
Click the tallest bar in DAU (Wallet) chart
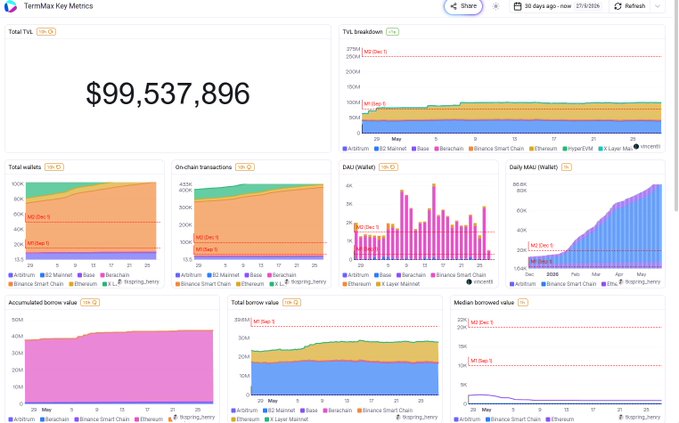(x=433, y=222)
